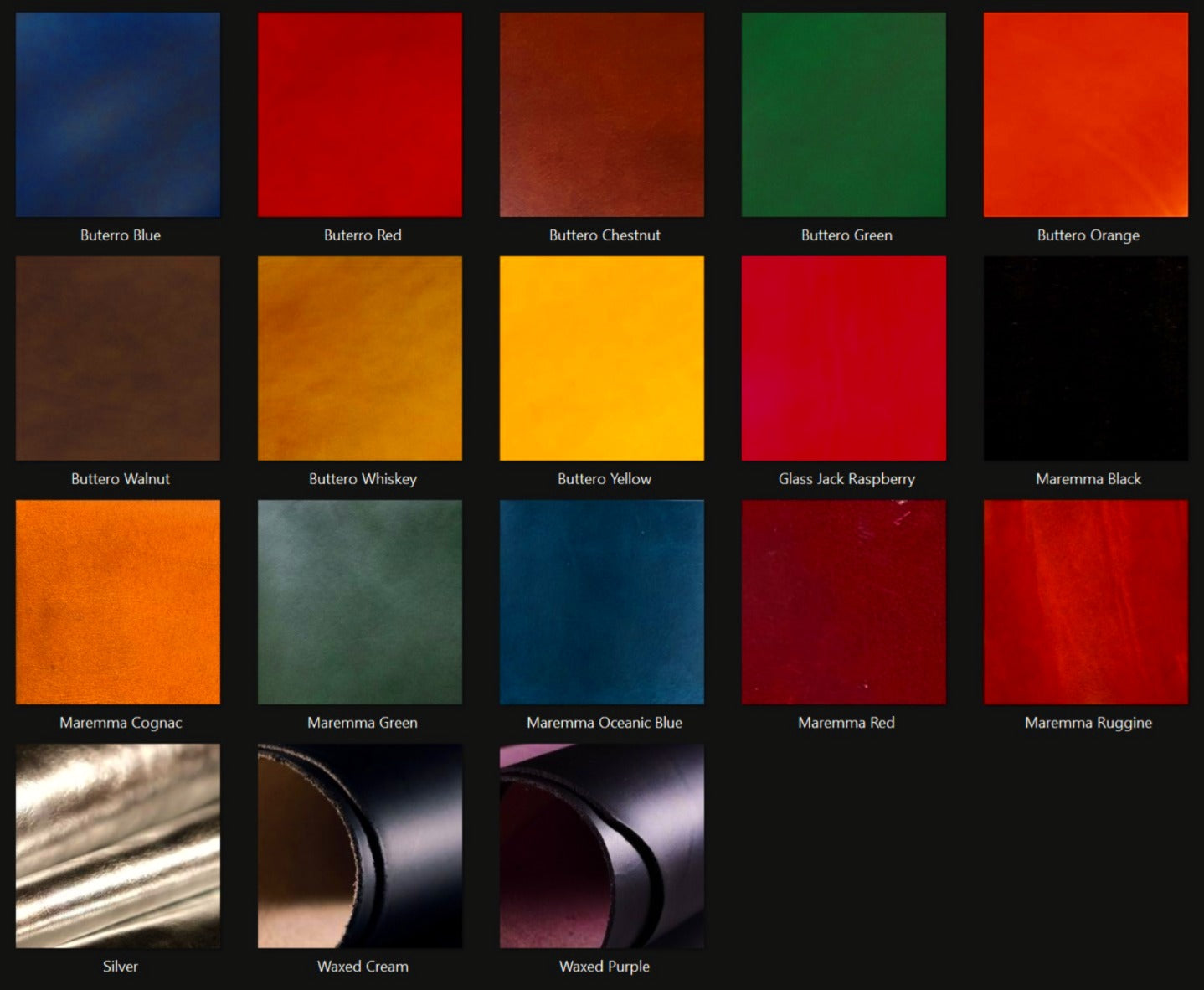Choose the Buttero Orange swatch
This screenshot has height=990, width=1204.
coord(1086,115)
